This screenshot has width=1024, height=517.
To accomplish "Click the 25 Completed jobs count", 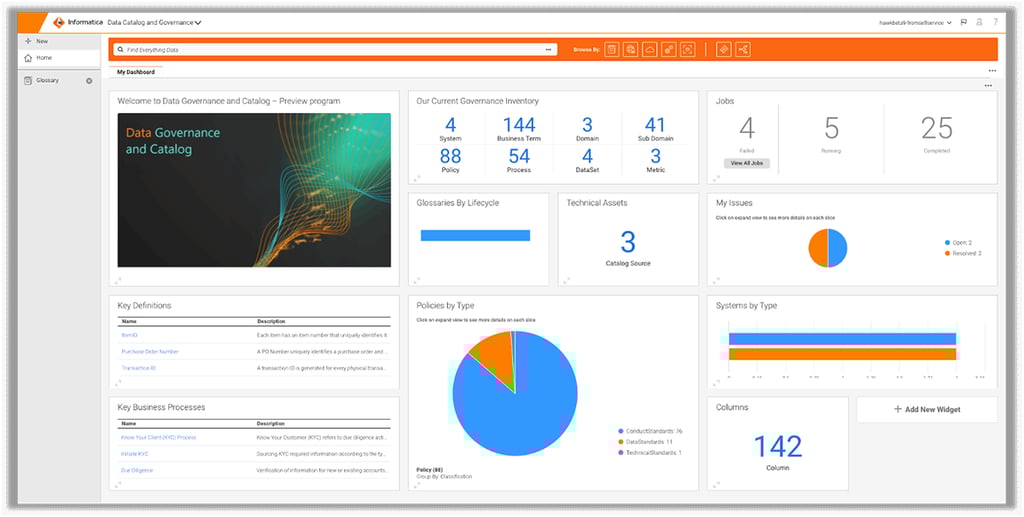I will pyautogui.click(x=937, y=129).
